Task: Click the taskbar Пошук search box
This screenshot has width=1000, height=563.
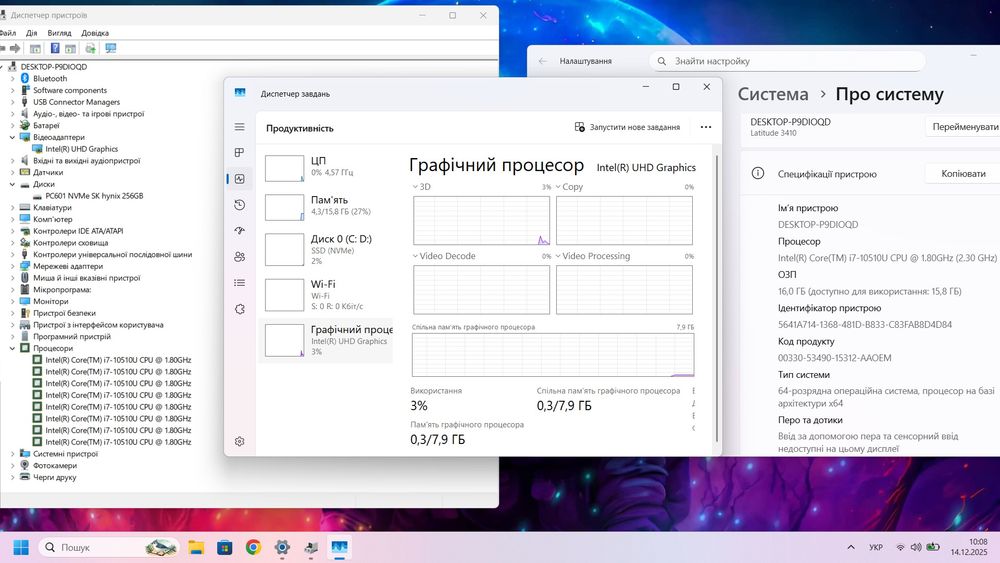Action: pos(110,547)
